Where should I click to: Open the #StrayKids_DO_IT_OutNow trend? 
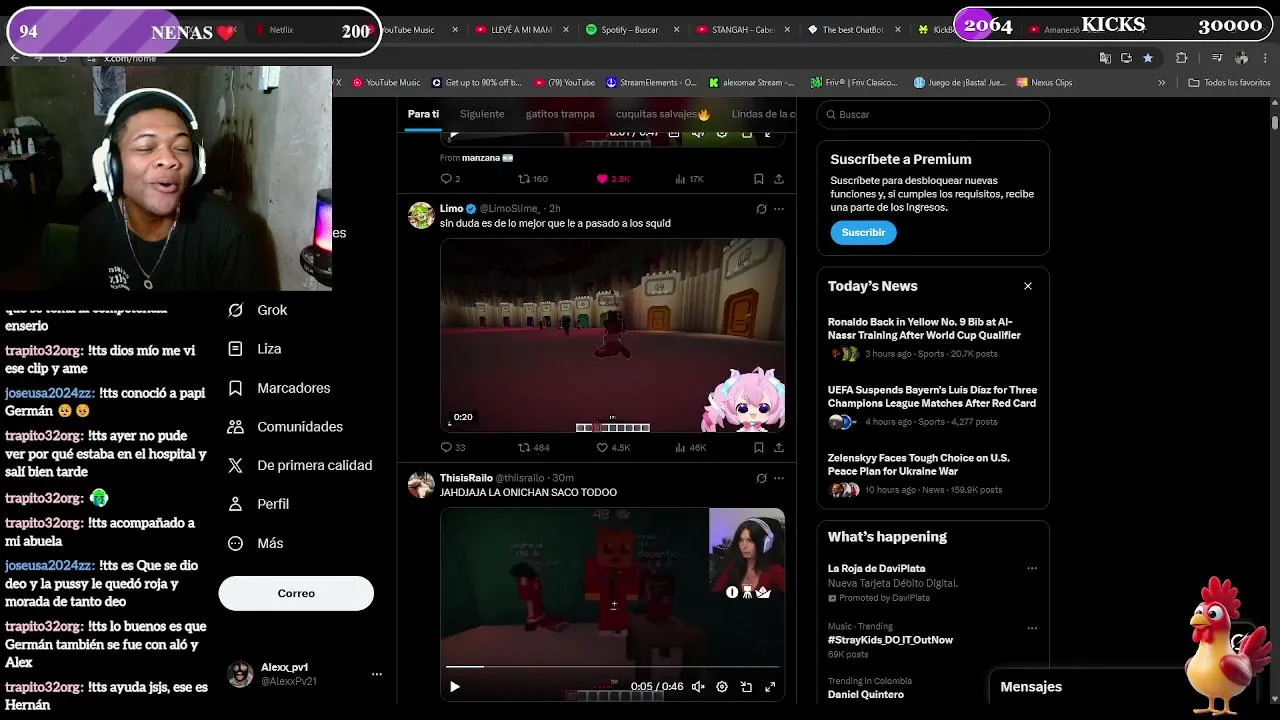890,640
